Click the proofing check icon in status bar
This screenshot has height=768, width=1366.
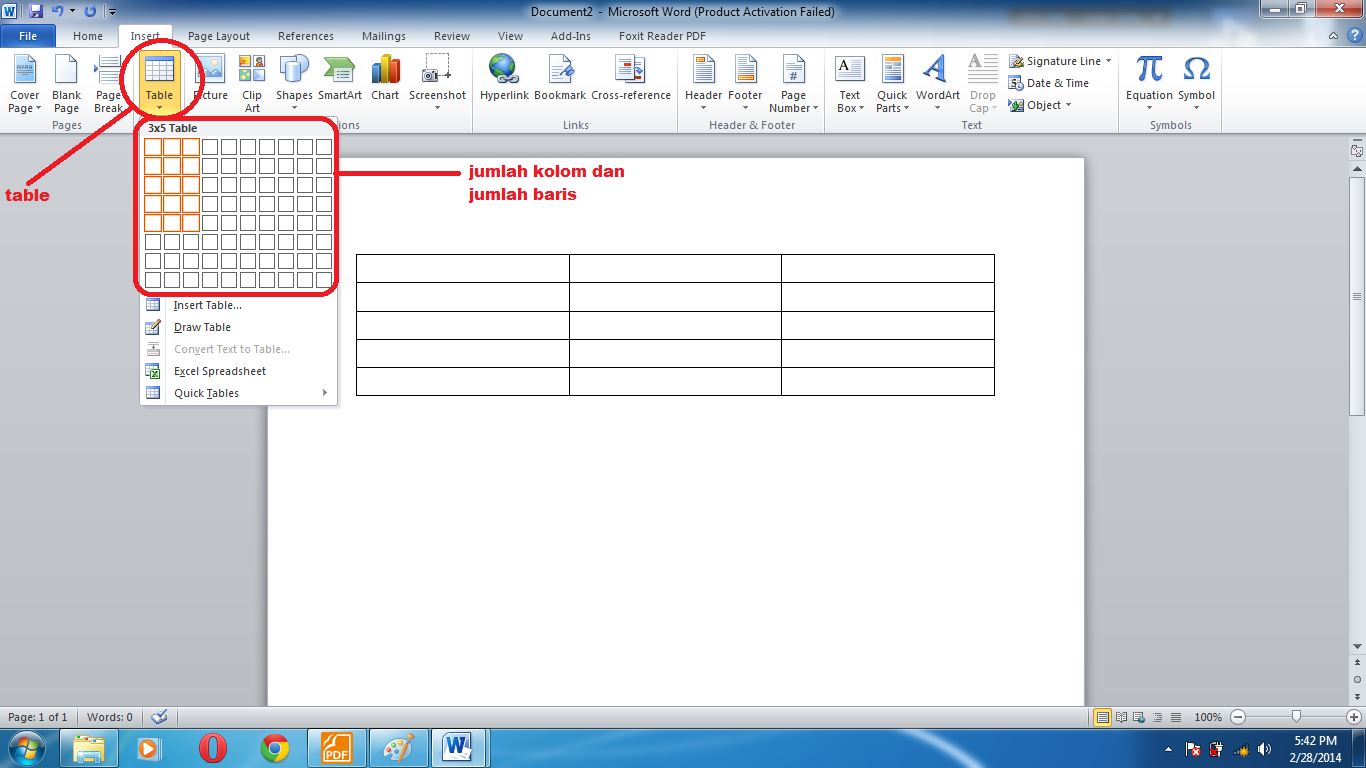coord(158,717)
